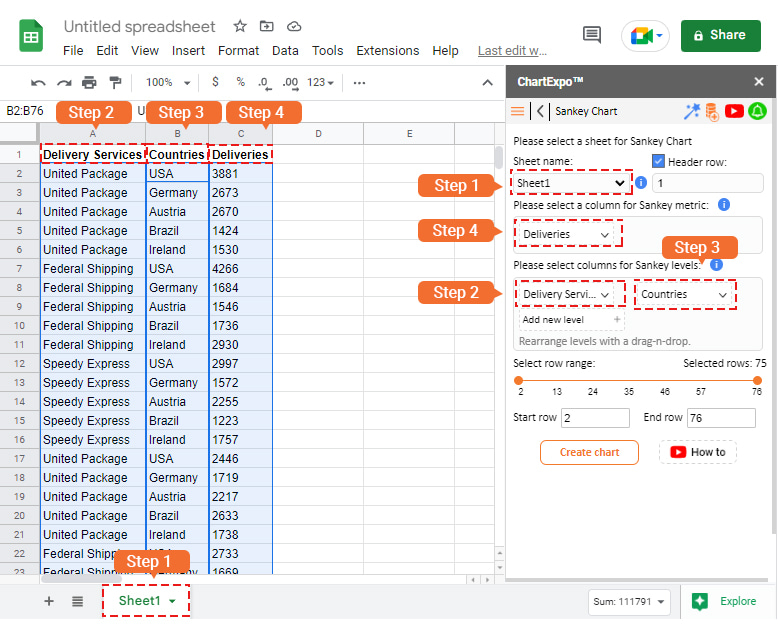Click the spreadsheet vertical scrollbar thumb
This screenshot has width=778, height=636.
coord(499,157)
